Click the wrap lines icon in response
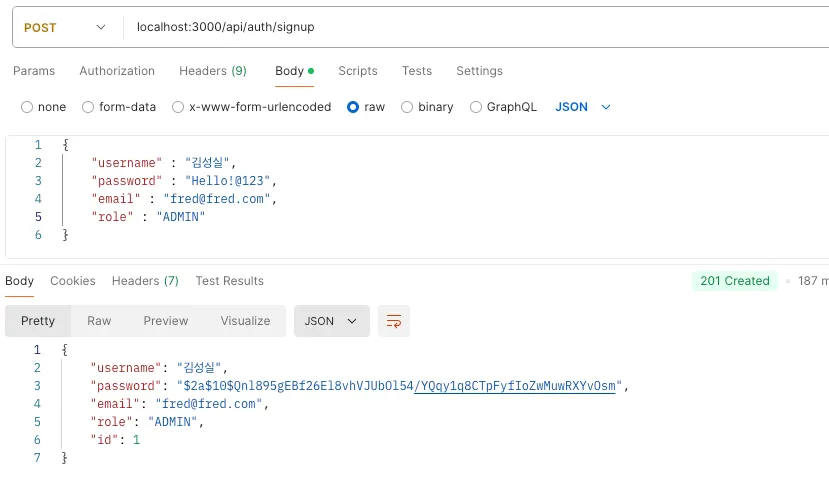 pyautogui.click(x=394, y=321)
